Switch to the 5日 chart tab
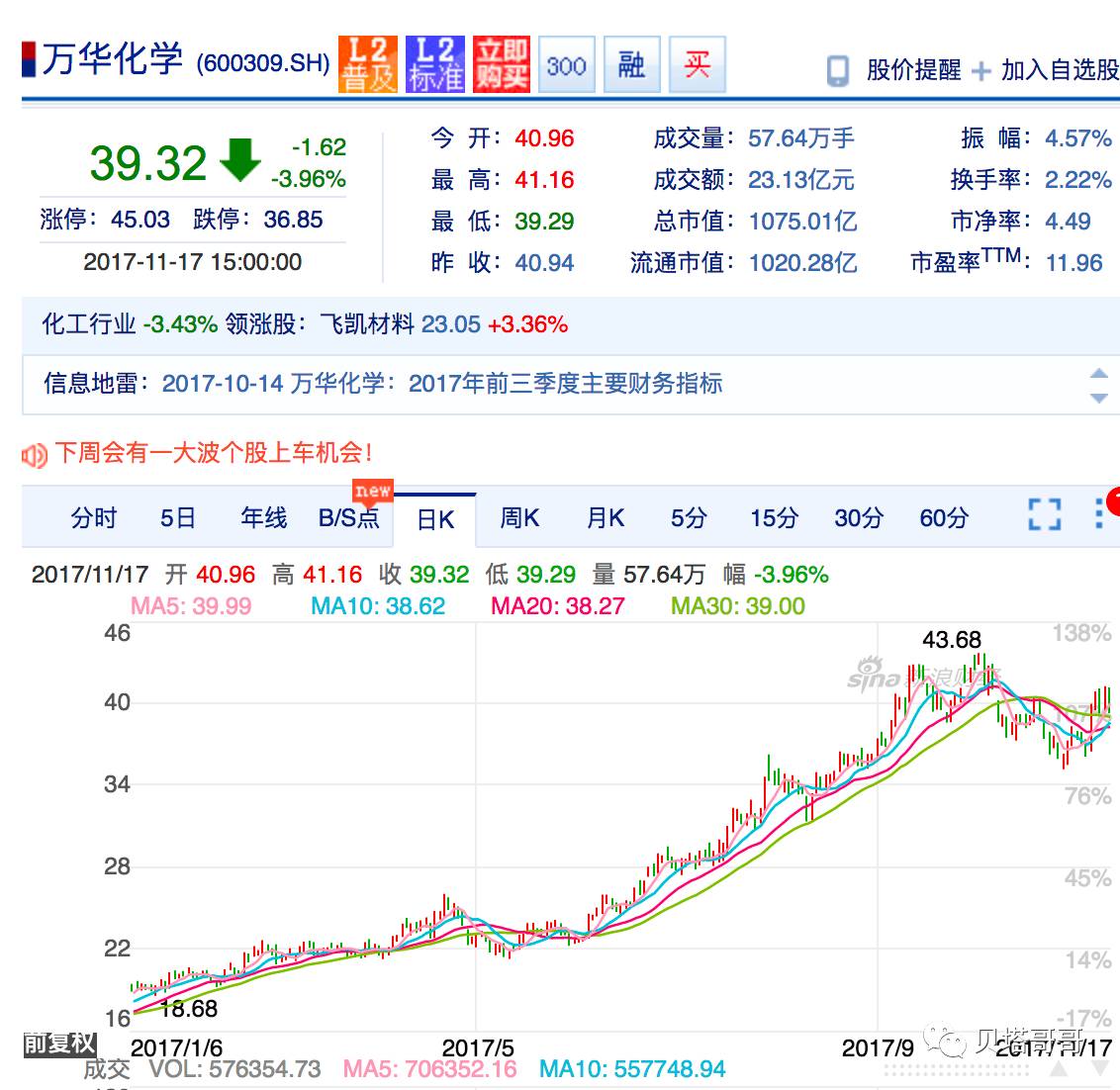 [177, 518]
